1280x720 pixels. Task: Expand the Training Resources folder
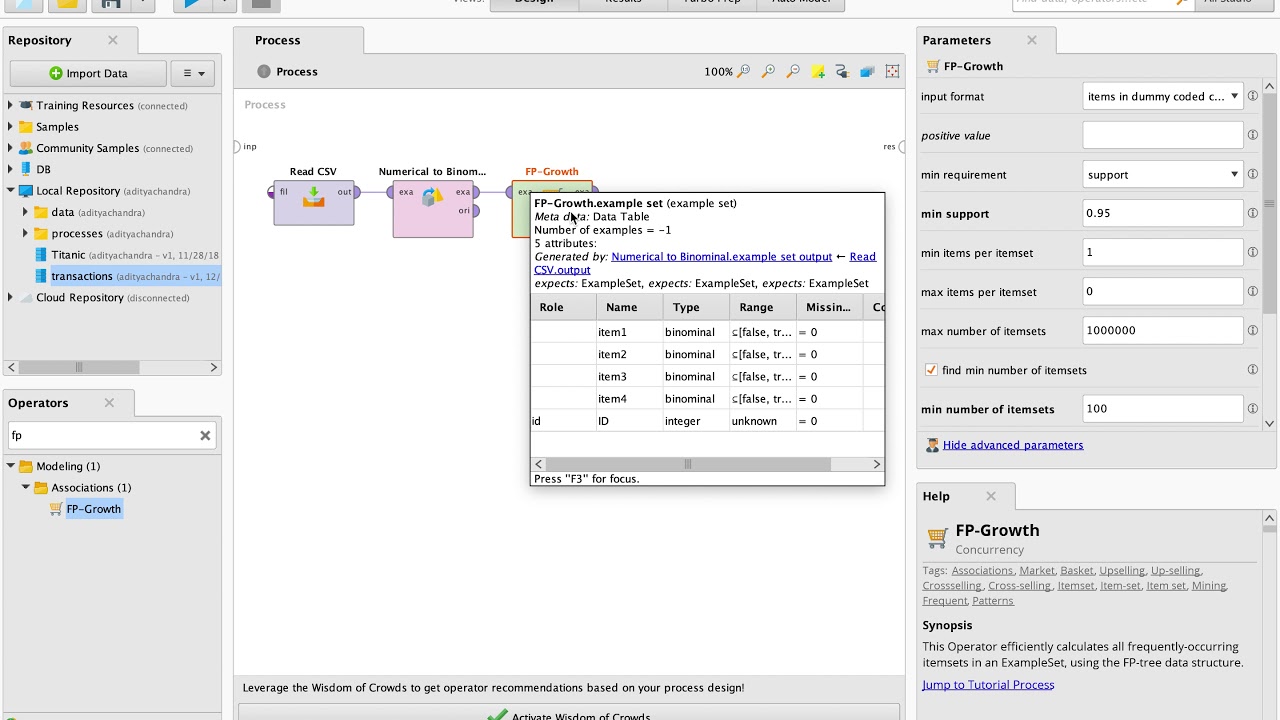(x=11, y=105)
